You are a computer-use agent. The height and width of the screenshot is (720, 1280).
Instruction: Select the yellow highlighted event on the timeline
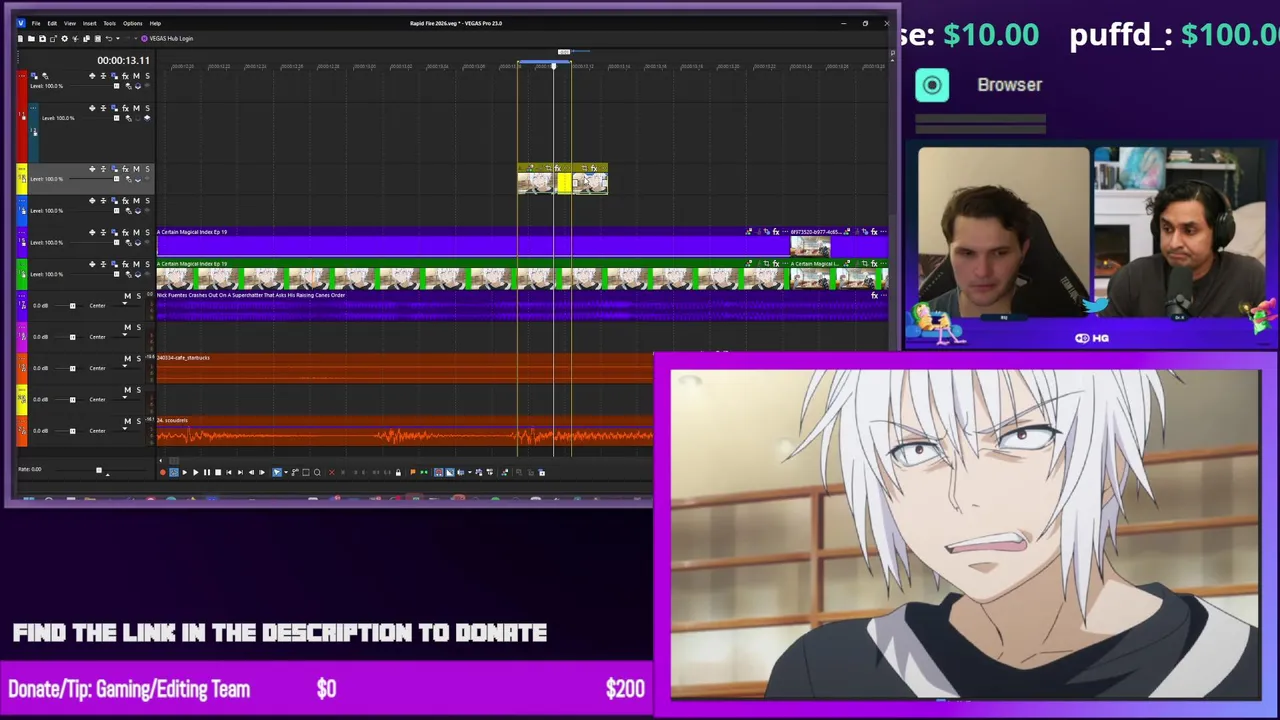[x=564, y=183]
